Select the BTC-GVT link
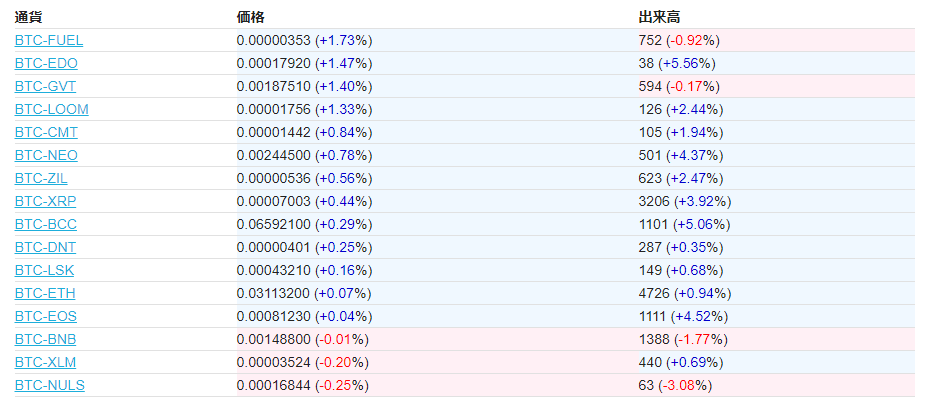This screenshot has width=926, height=408. (45, 86)
